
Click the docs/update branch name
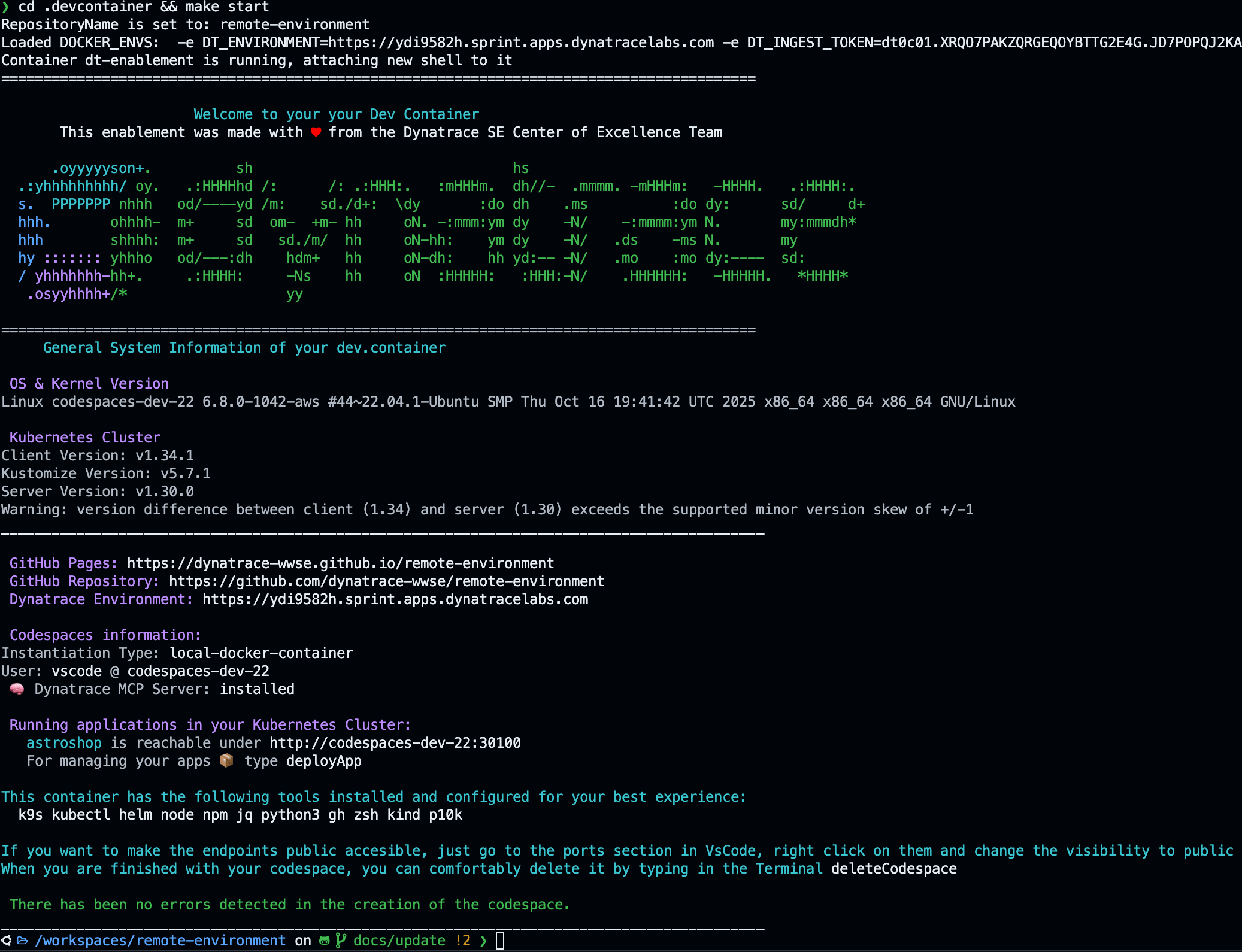(x=399, y=941)
